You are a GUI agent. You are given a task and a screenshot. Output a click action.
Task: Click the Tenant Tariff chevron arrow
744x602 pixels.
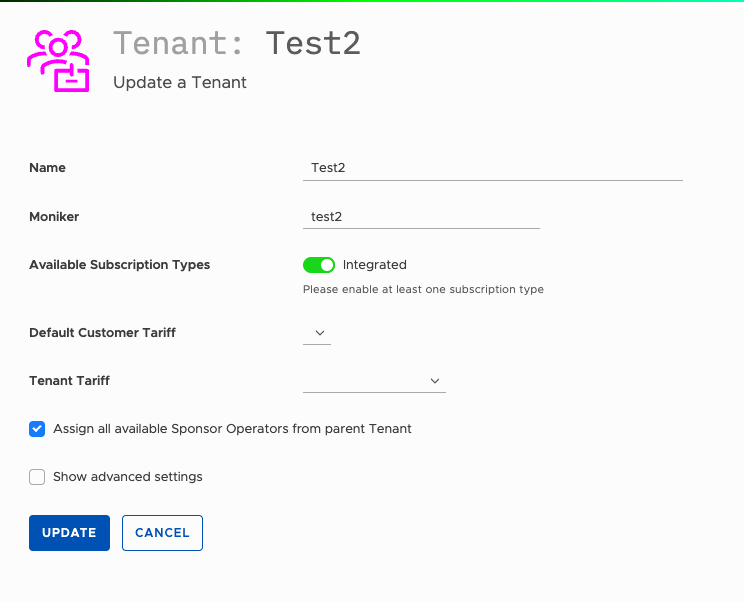pyautogui.click(x=435, y=381)
